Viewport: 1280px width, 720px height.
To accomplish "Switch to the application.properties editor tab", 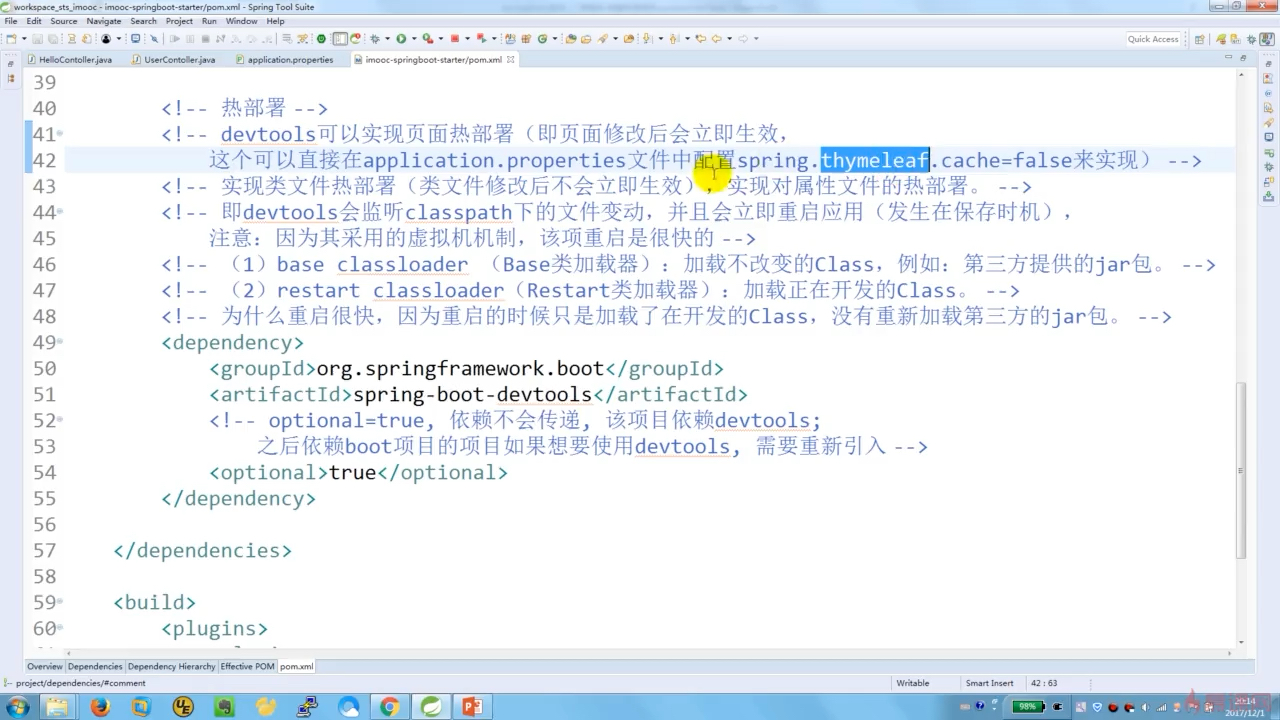I will 289,60.
